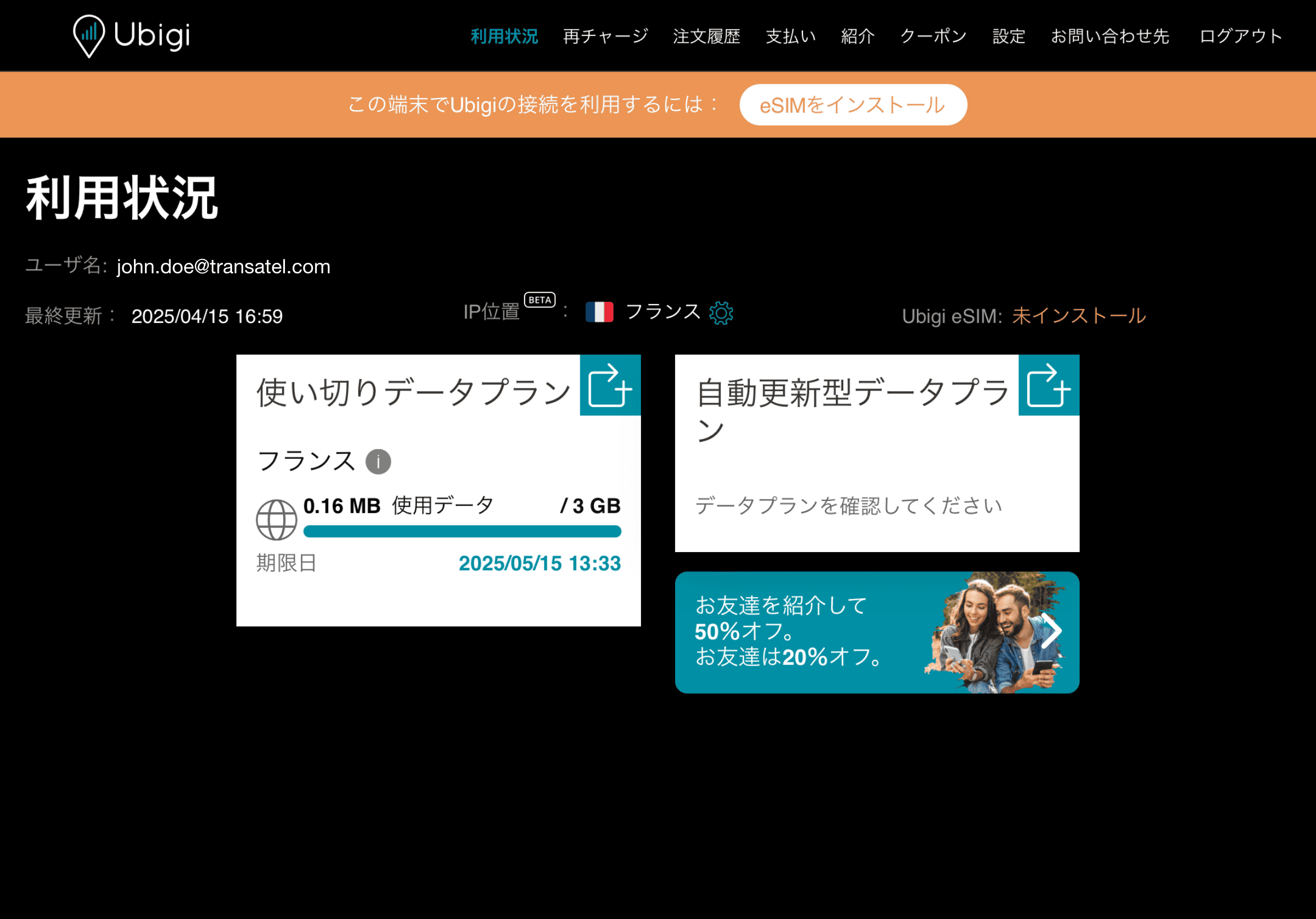Click the globe icon in data usage
Screen dimensions: 1316x919
click(x=276, y=520)
